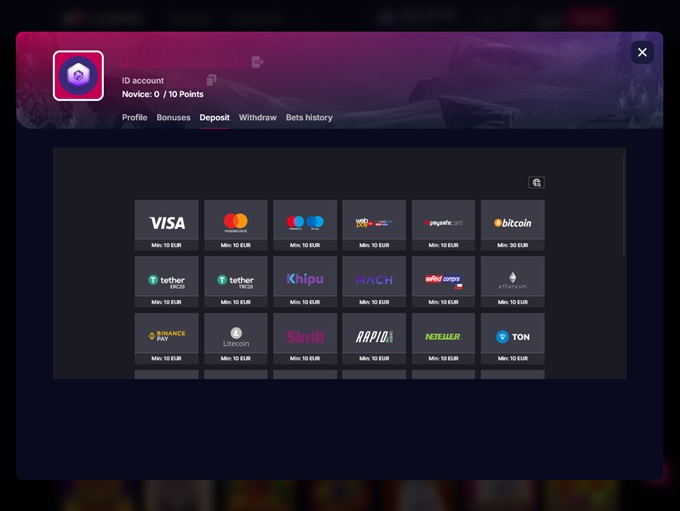The image size is (680, 511).
Task: Choose Ethereum deposit option
Action: click(512, 280)
